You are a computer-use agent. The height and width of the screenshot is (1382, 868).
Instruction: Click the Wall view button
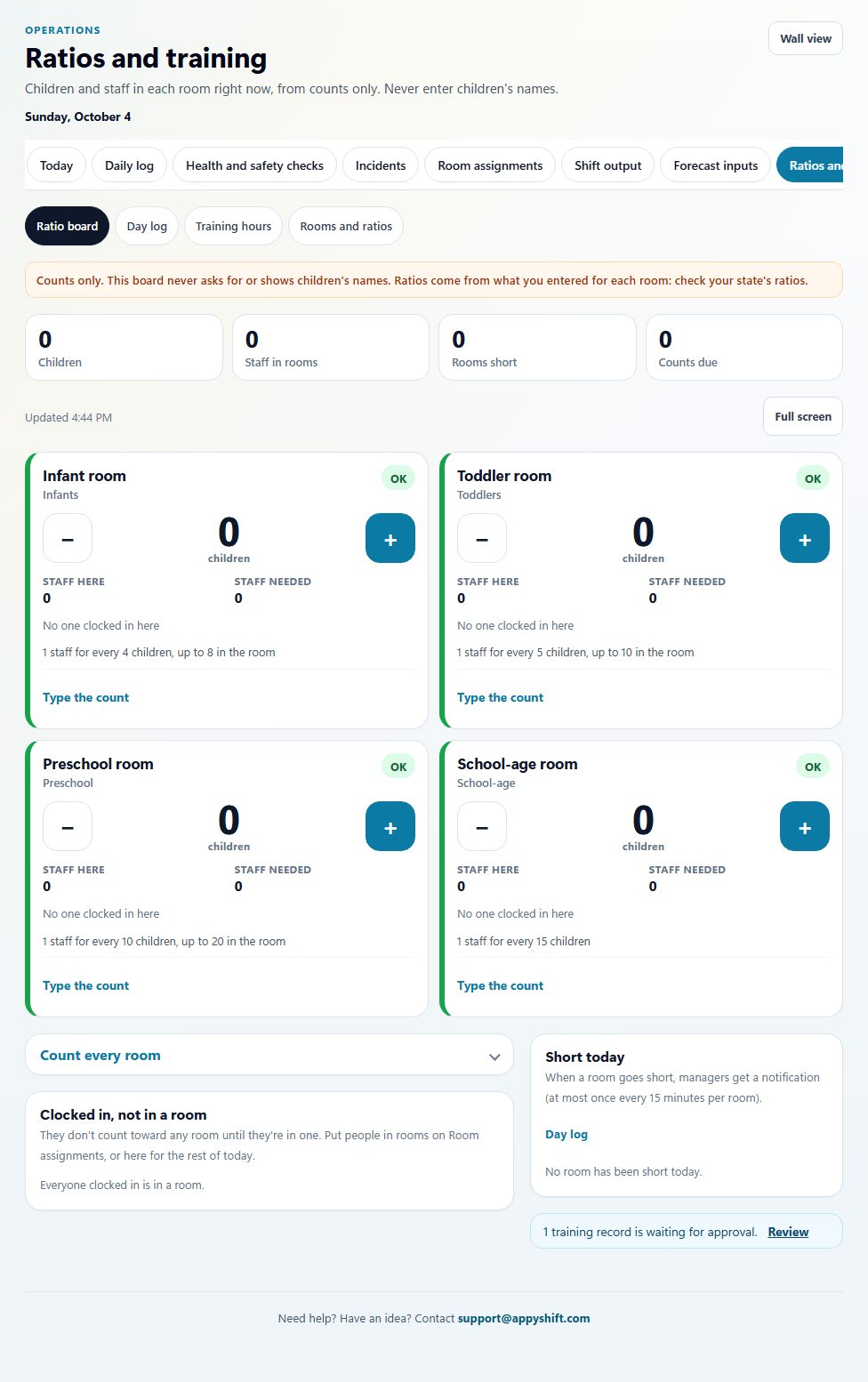pos(806,38)
